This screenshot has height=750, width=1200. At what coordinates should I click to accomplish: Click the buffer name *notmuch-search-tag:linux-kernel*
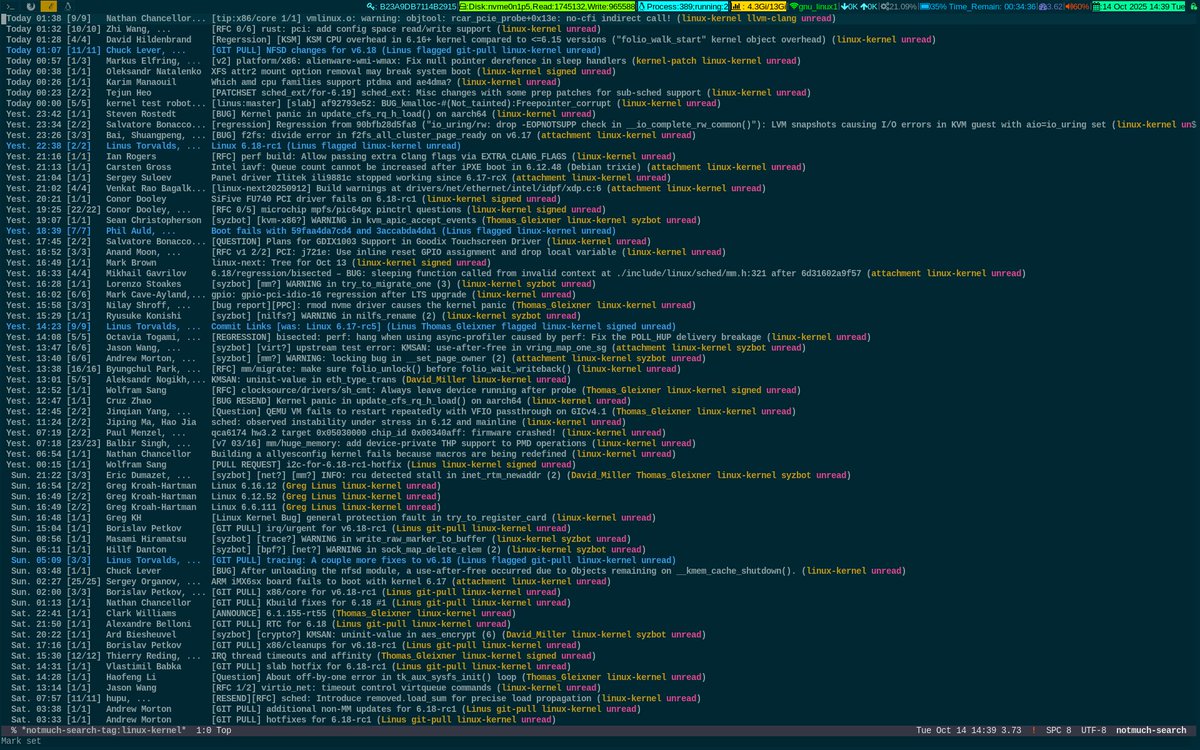102,730
